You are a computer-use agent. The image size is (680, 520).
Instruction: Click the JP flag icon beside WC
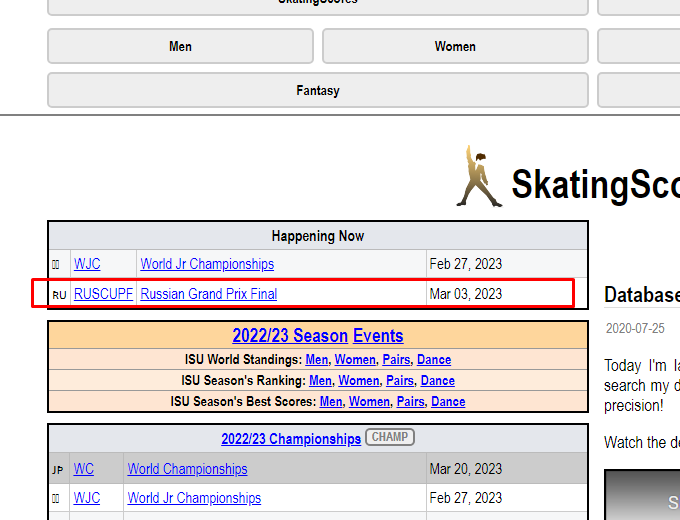click(x=58, y=469)
